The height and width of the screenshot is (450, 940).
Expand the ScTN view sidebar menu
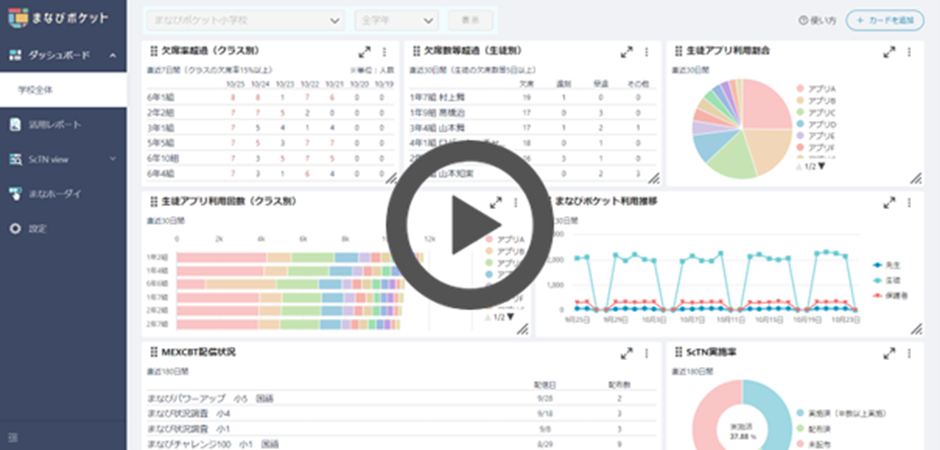[112, 158]
